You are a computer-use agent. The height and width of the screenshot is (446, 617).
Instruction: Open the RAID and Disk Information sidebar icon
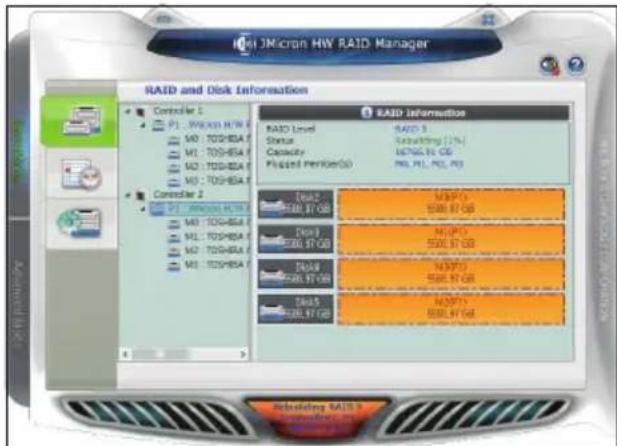click(x=81, y=121)
